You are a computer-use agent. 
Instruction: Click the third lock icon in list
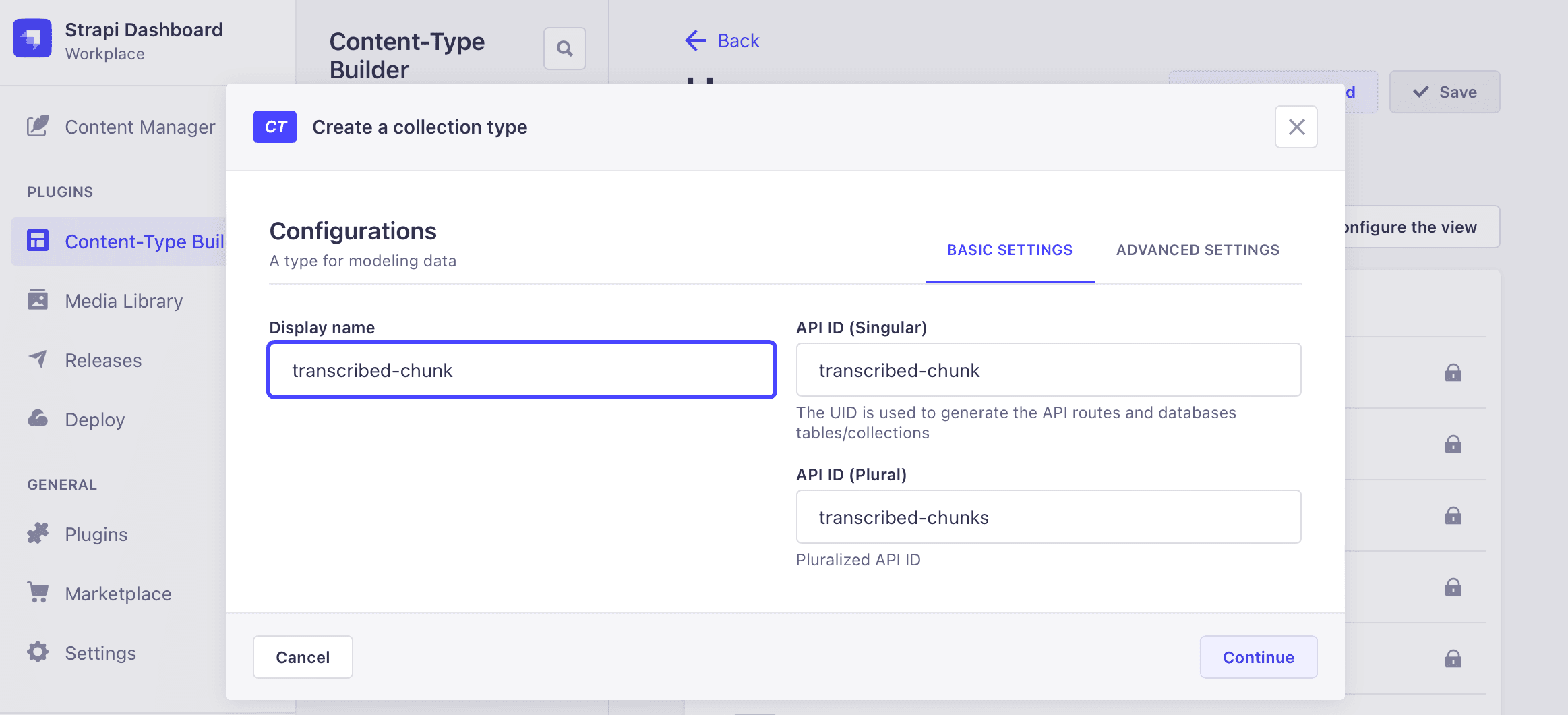1453,515
